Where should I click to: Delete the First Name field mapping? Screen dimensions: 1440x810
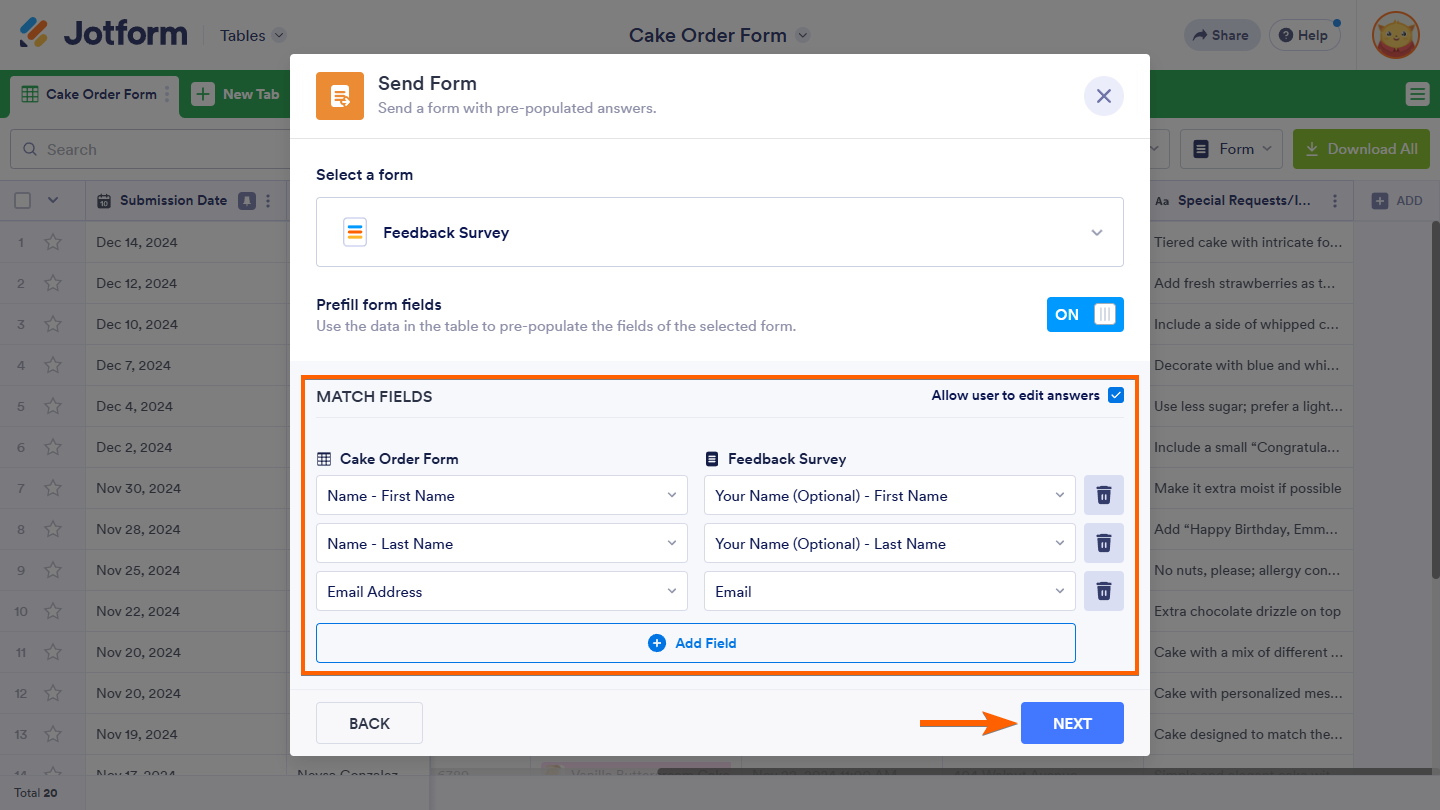coord(1104,495)
